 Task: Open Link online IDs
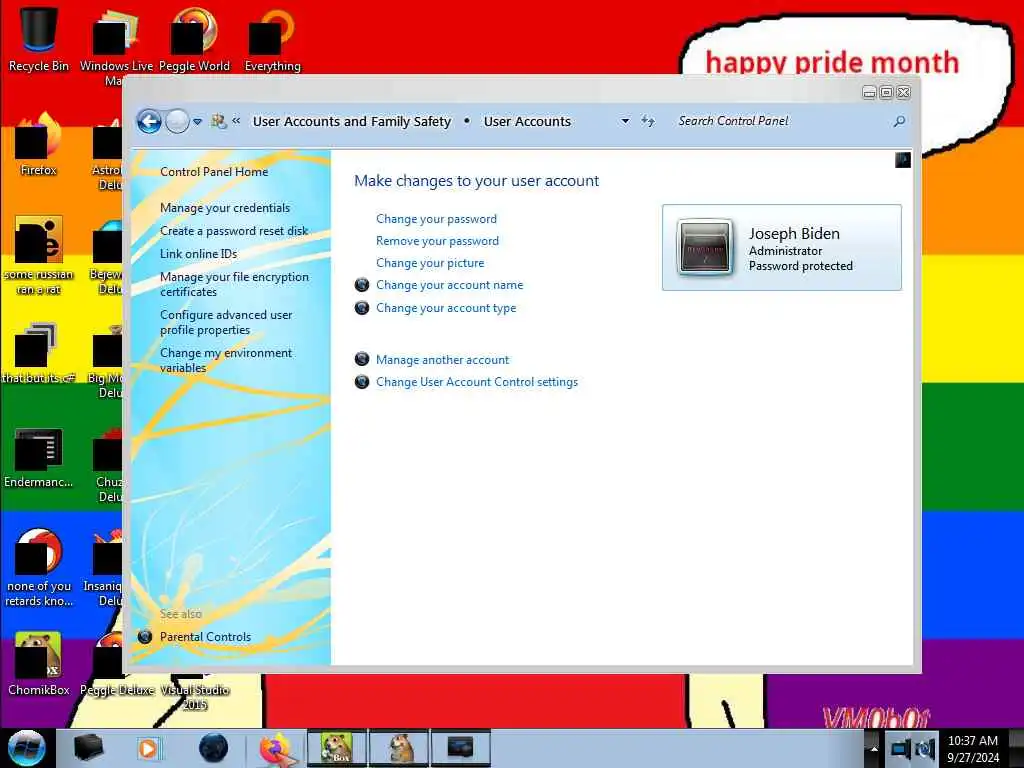(x=199, y=253)
